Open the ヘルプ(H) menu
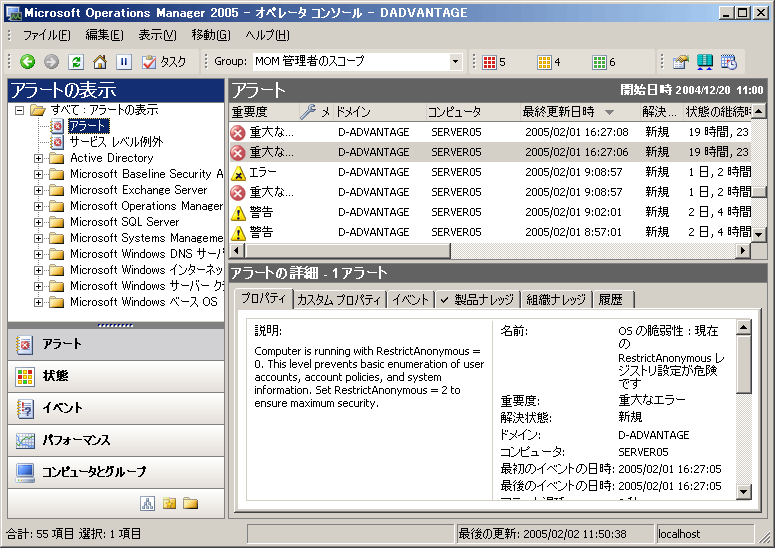The image size is (775, 548). (x=267, y=35)
